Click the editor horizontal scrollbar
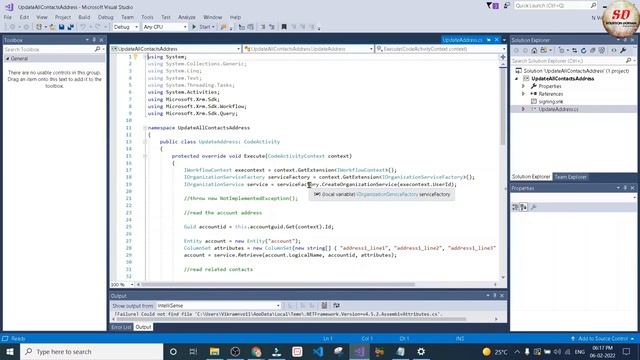Image resolution: width=640 pixels, height=360 pixels. click(x=278, y=284)
